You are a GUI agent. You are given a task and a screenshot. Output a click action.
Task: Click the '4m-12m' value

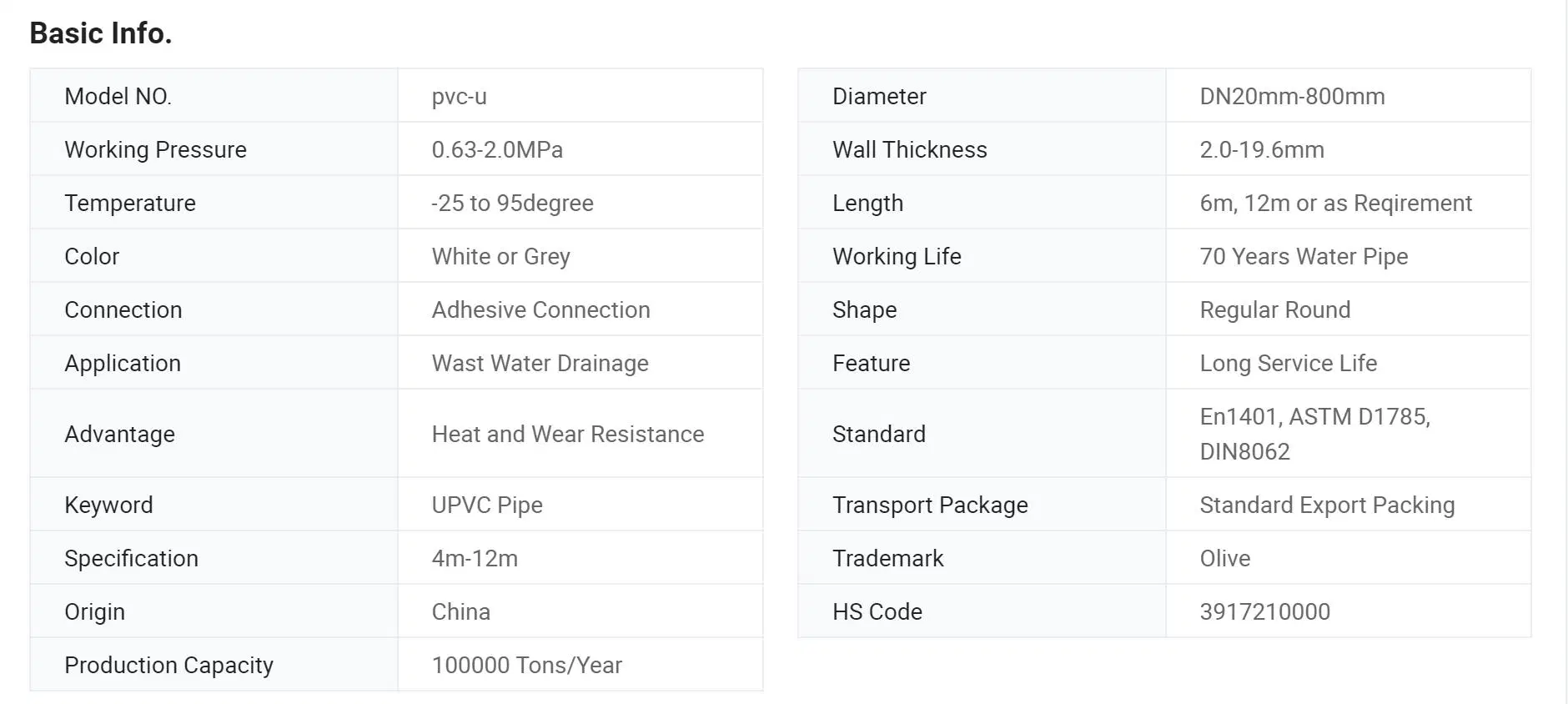pyautogui.click(x=475, y=558)
